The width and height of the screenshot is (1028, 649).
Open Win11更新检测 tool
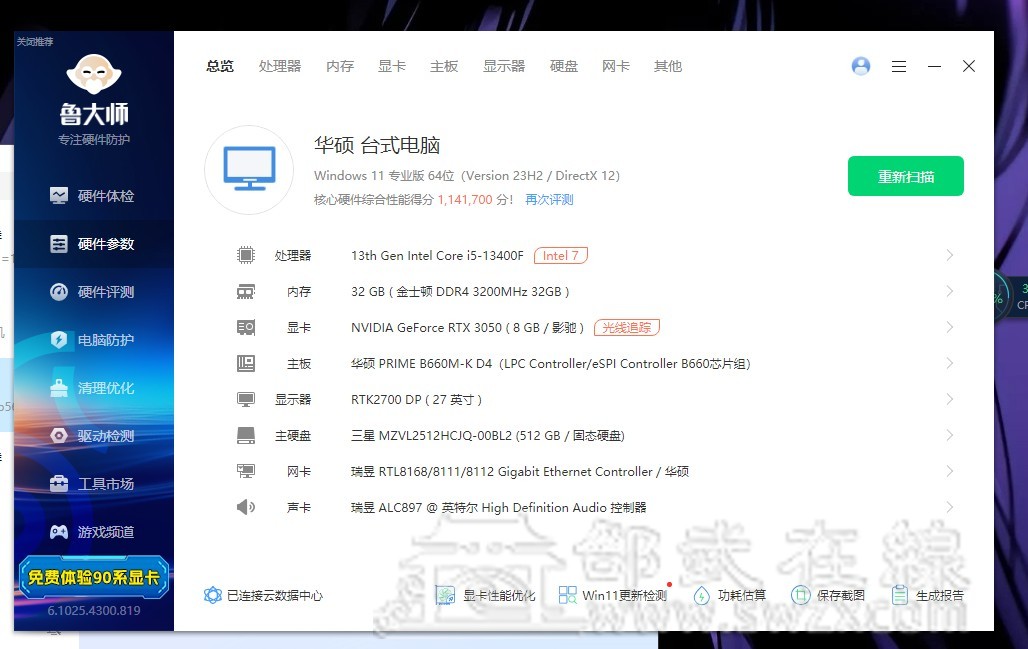tap(613, 595)
